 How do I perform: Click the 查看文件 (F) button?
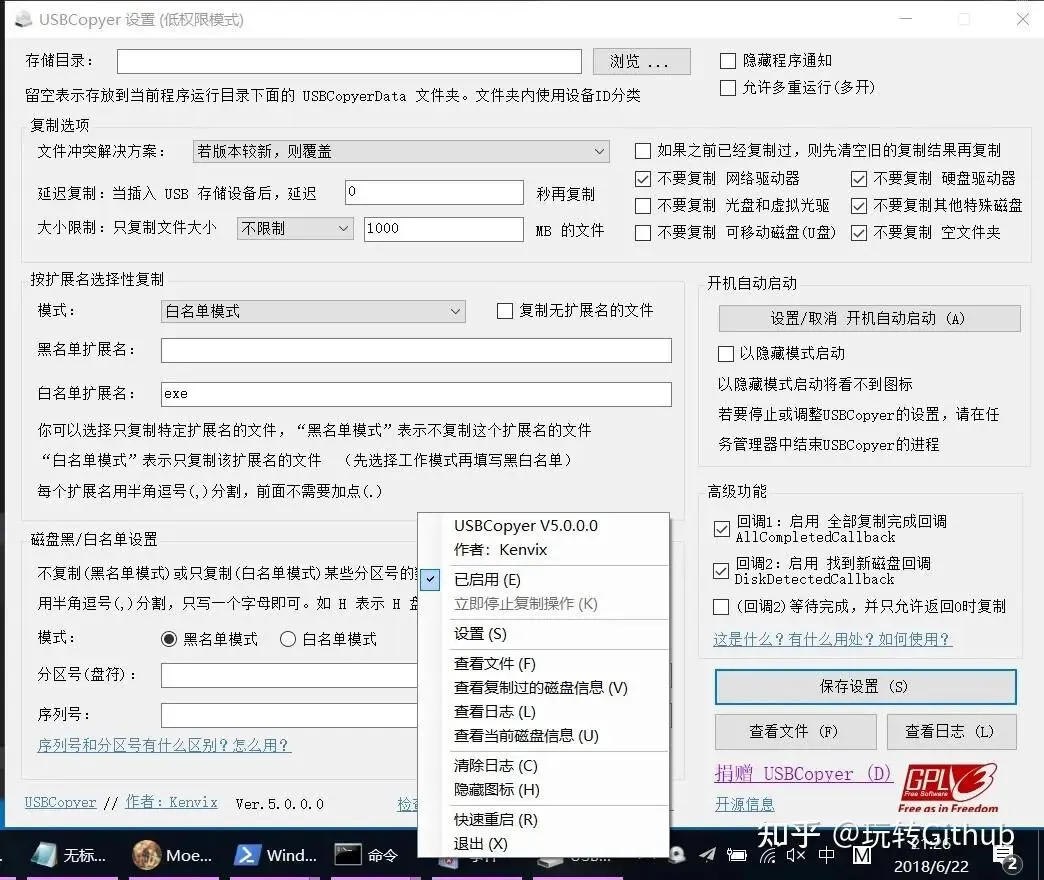point(795,732)
